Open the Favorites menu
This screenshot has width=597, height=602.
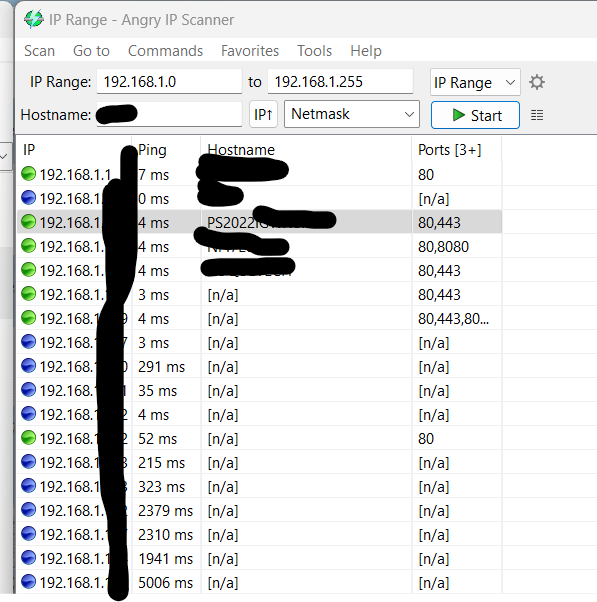coord(250,51)
